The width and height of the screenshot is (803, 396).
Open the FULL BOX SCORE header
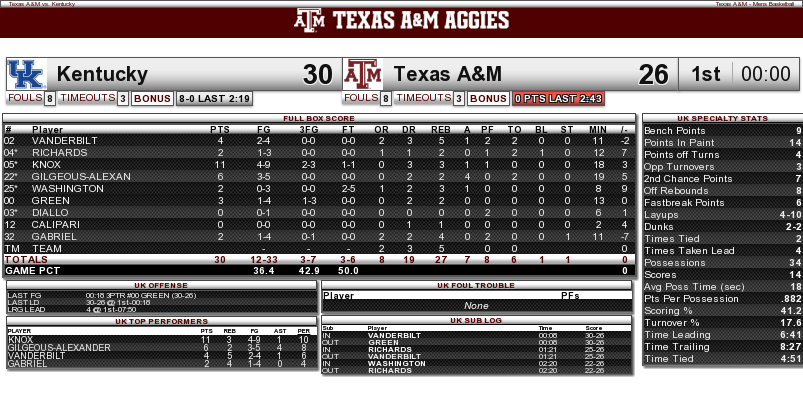[x=319, y=118]
